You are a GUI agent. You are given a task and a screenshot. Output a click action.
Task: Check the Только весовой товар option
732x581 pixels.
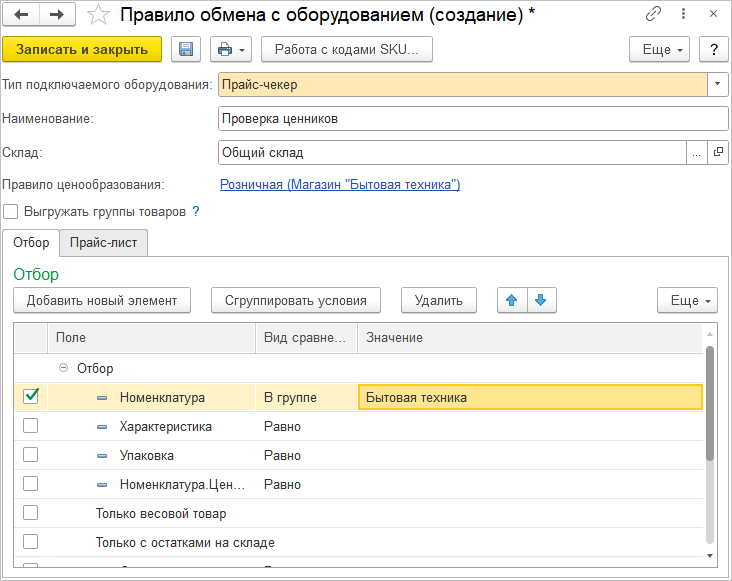pyautogui.click(x=31, y=513)
